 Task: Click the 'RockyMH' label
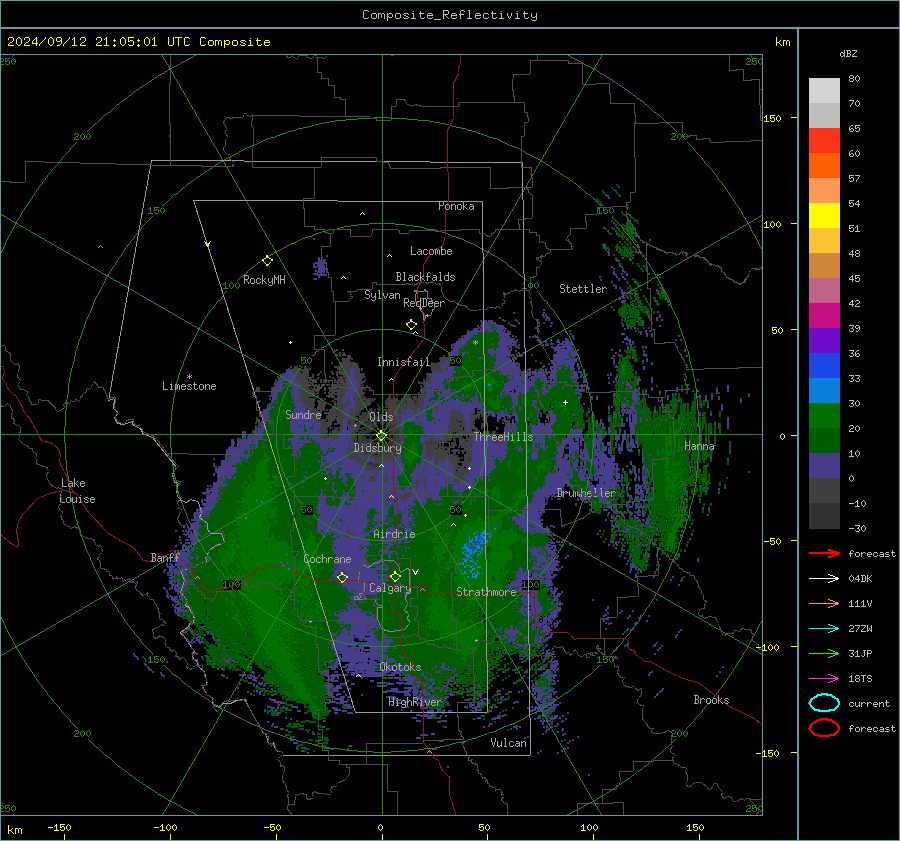(x=264, y=280)
